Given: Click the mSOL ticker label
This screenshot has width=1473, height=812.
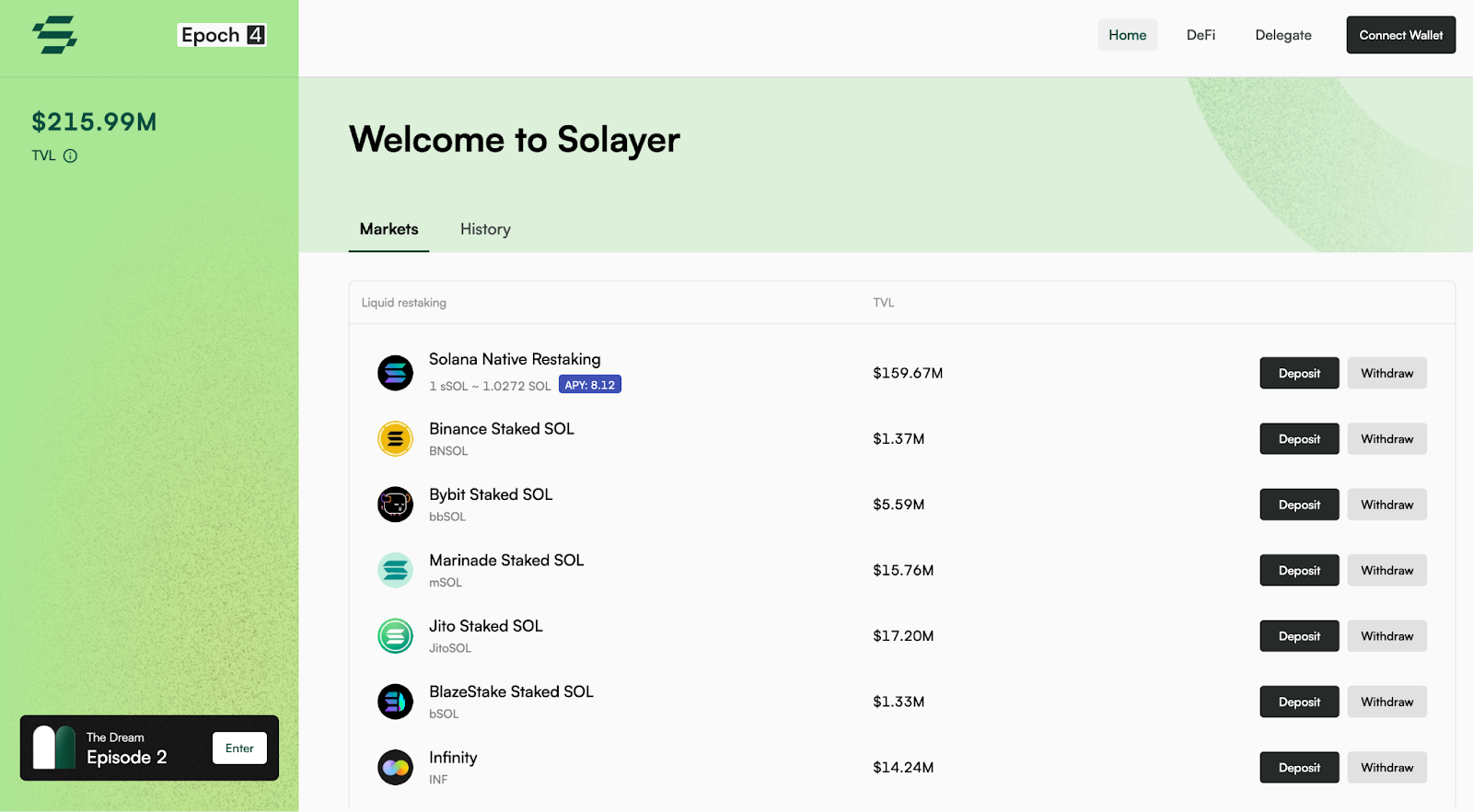Looking at the screenshot, I should click(x=446, y=583).
